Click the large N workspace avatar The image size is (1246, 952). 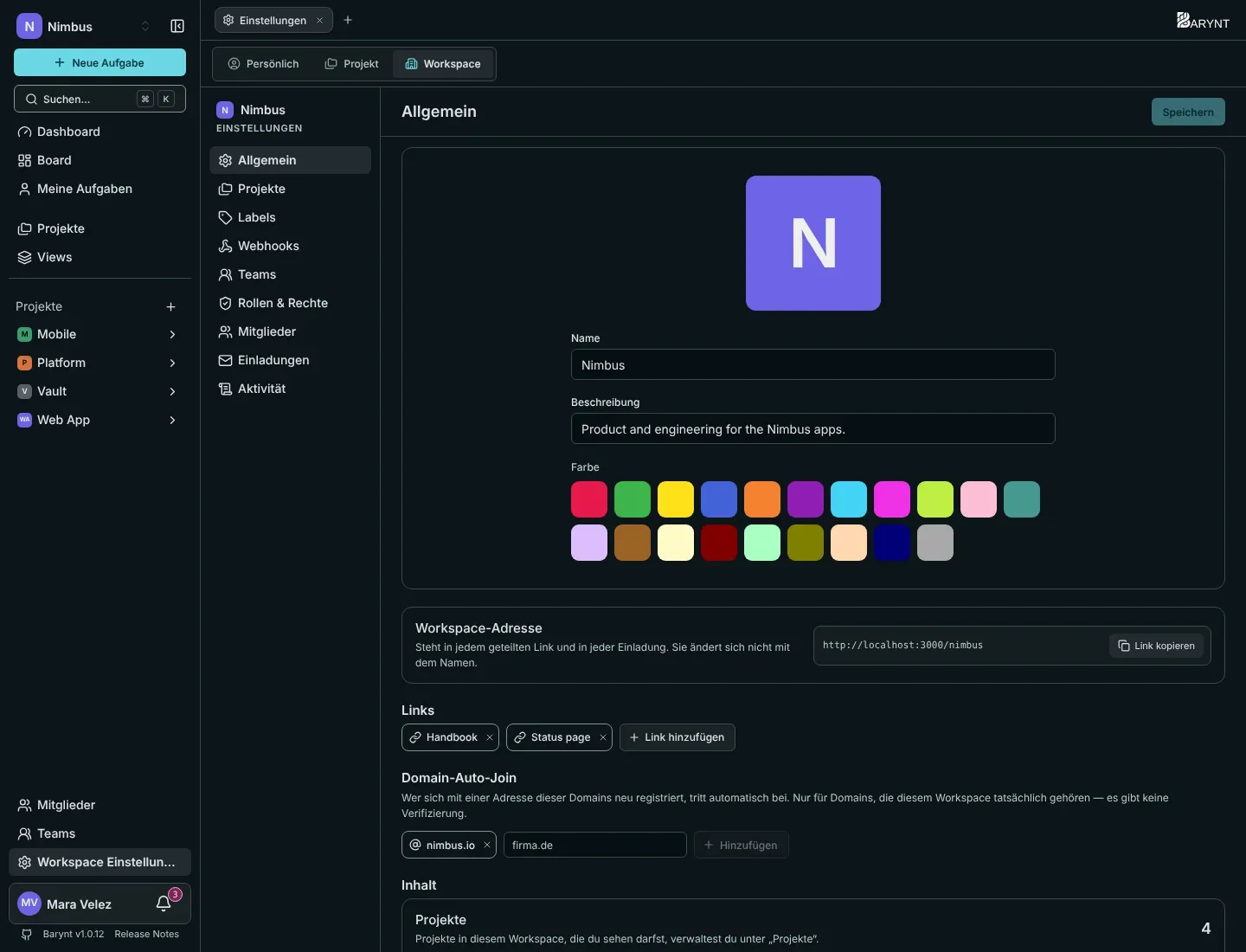pyautogui.click(x=813, y=243)
